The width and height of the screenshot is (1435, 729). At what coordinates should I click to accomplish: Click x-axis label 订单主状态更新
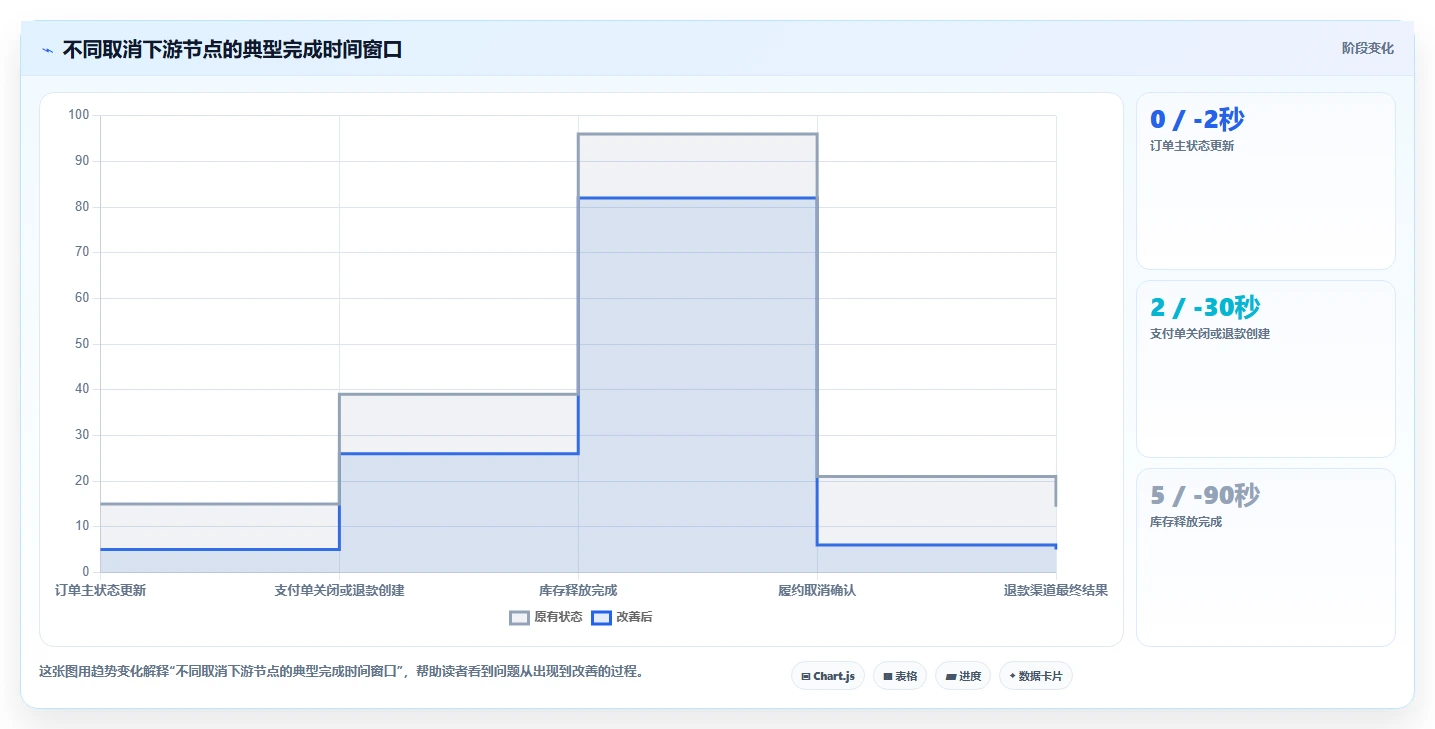[x=100, y=590]
